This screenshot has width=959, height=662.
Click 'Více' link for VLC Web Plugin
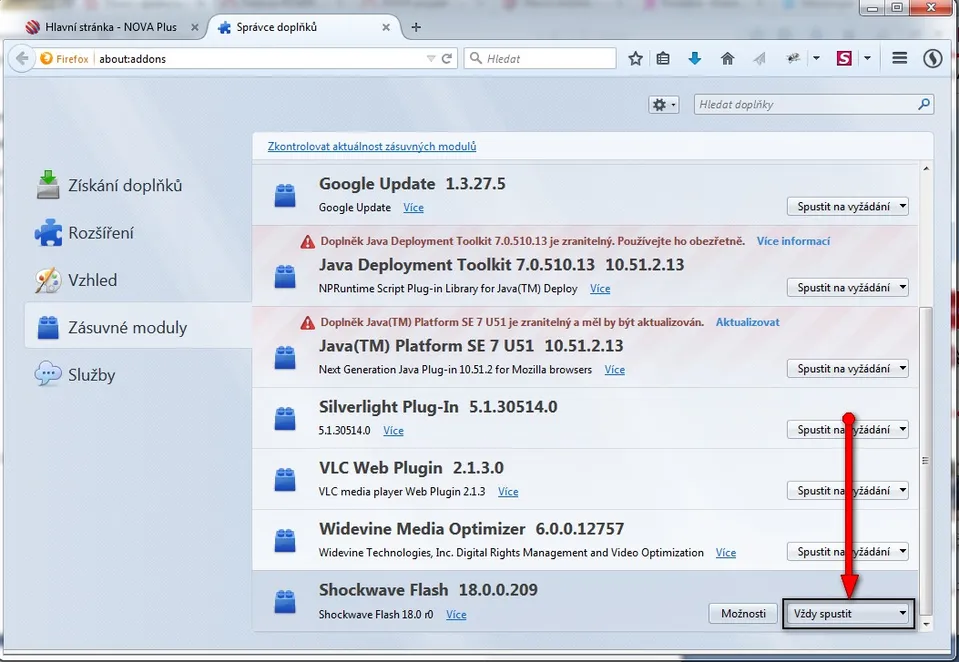tap(508, 491)
